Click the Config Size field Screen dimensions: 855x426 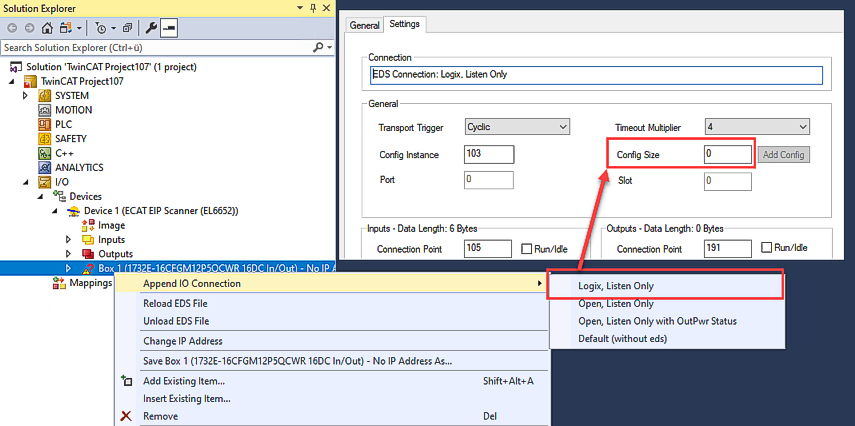tap(727, 154)
